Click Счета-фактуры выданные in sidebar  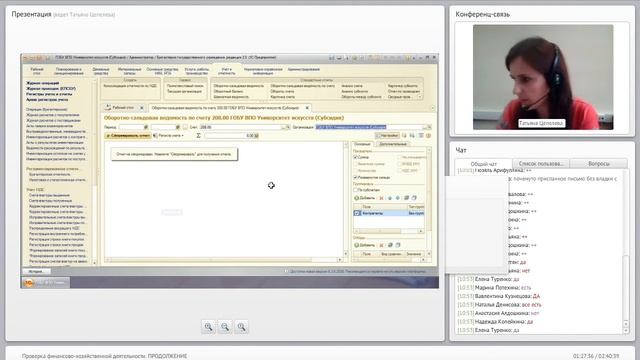(x=49, y=195)
